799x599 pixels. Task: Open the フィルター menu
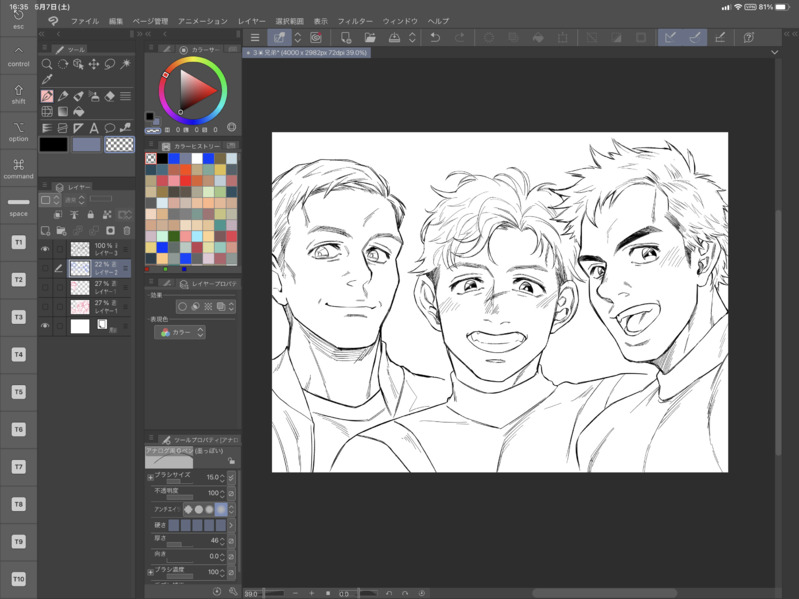(x=355, y=21)
